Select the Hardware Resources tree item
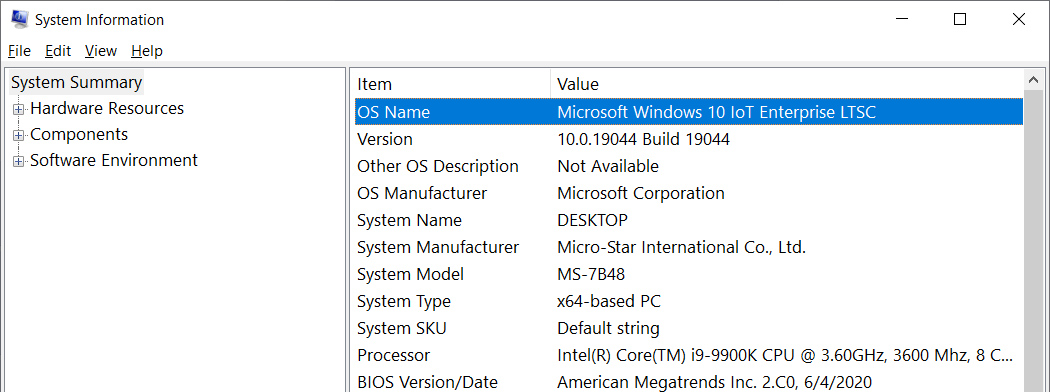 [107, 109]
